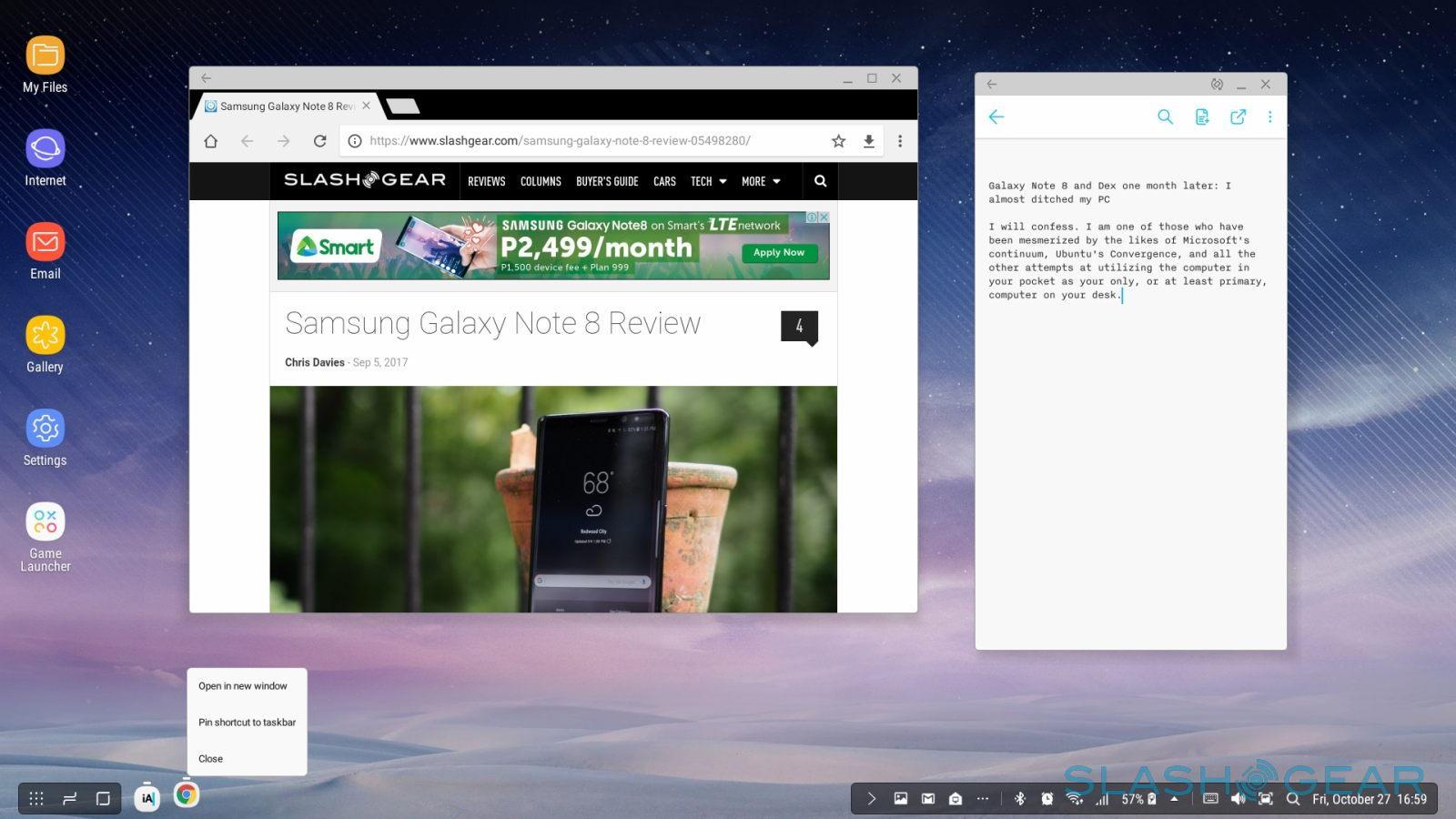Expand the notification tray chevron arrow
The image size is (1456, 819).
click(x=871, y=799)
